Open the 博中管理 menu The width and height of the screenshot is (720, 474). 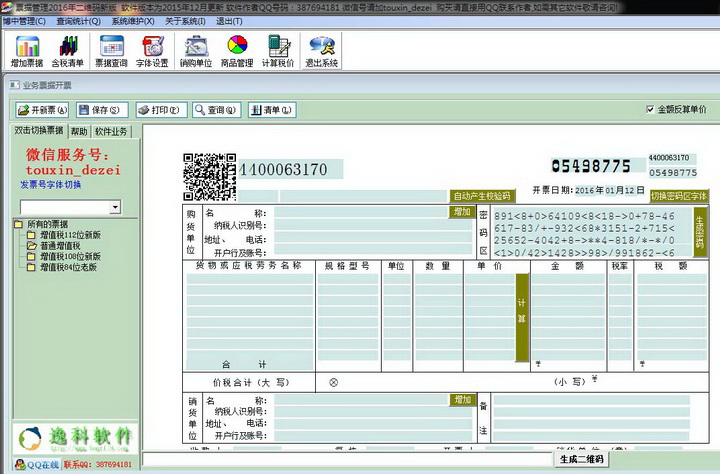pyautogui.click(x=24, y=21)
